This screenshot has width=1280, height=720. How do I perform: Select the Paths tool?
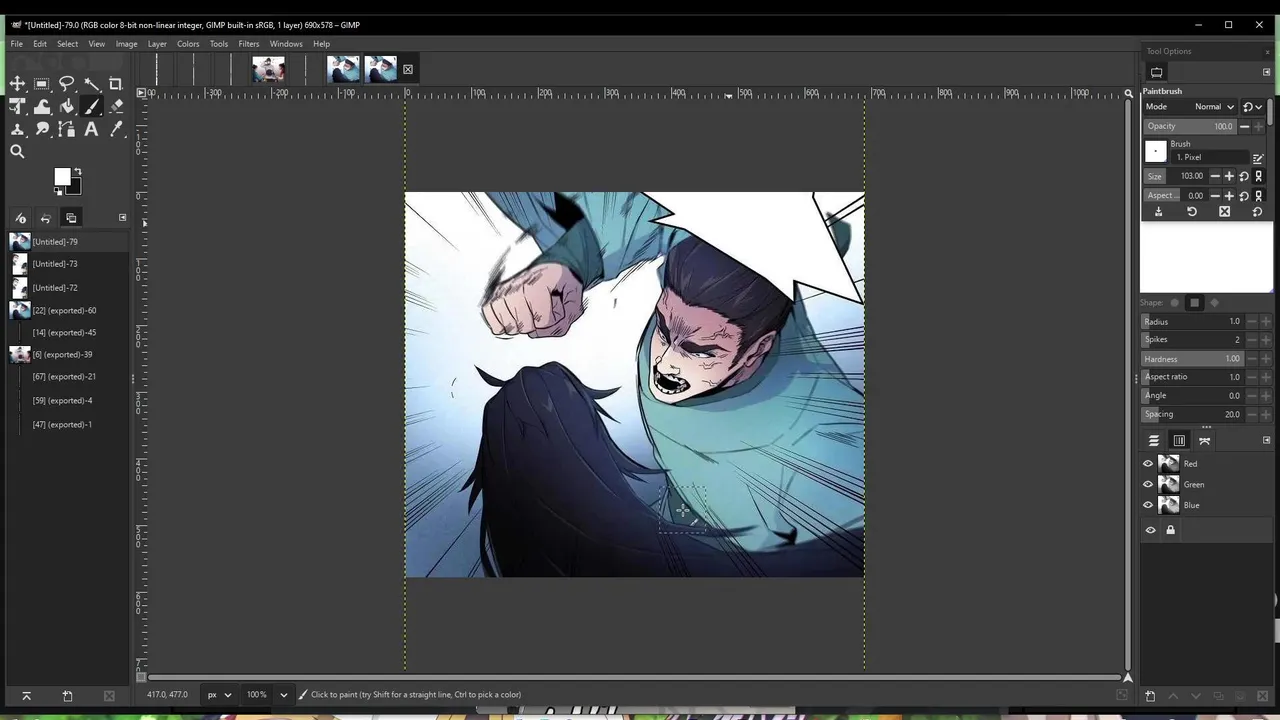(x=67, y=129)
